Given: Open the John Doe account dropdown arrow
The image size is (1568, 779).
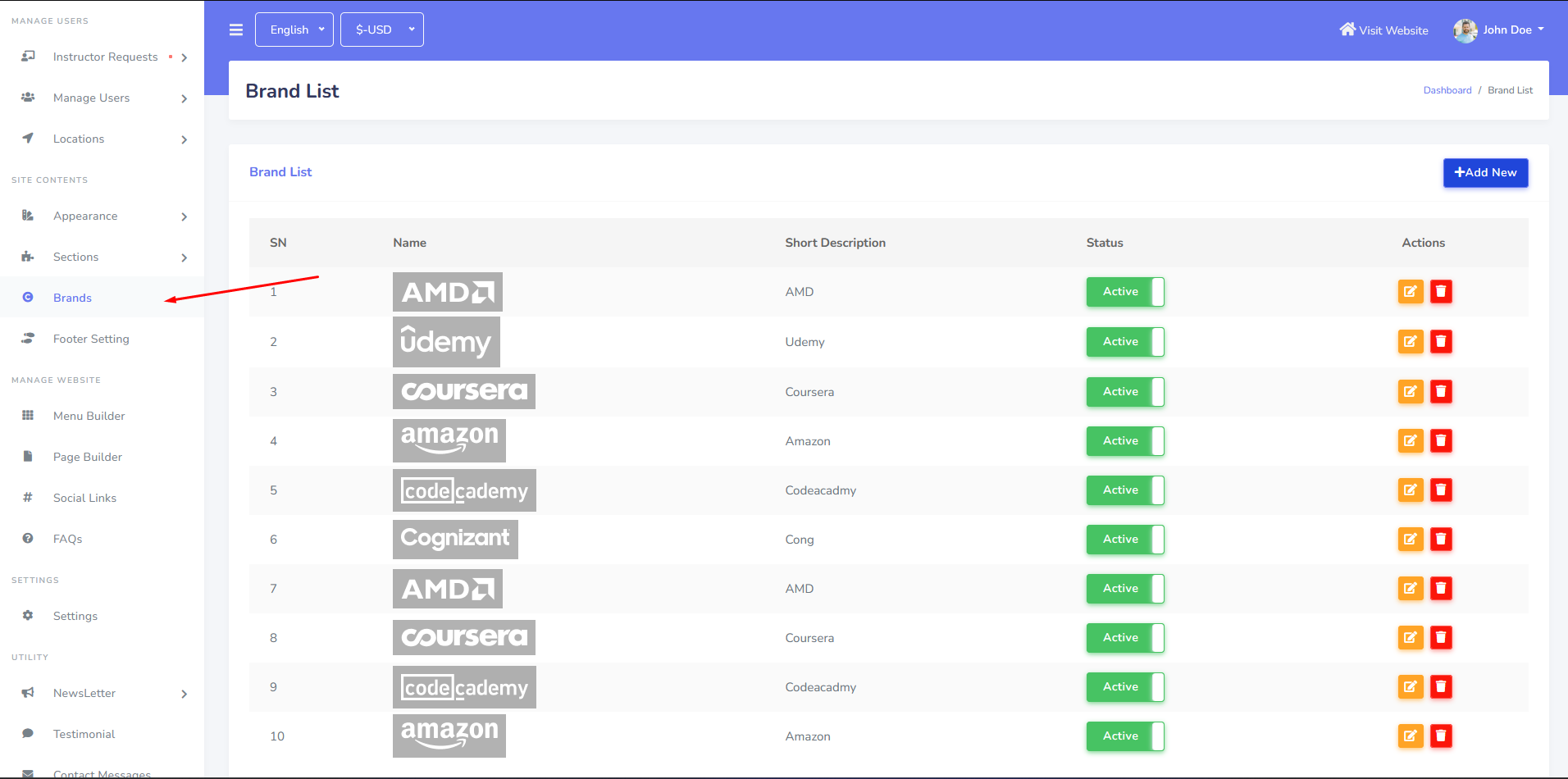Looking at the screenshot, I should [x=1541, y=30].
